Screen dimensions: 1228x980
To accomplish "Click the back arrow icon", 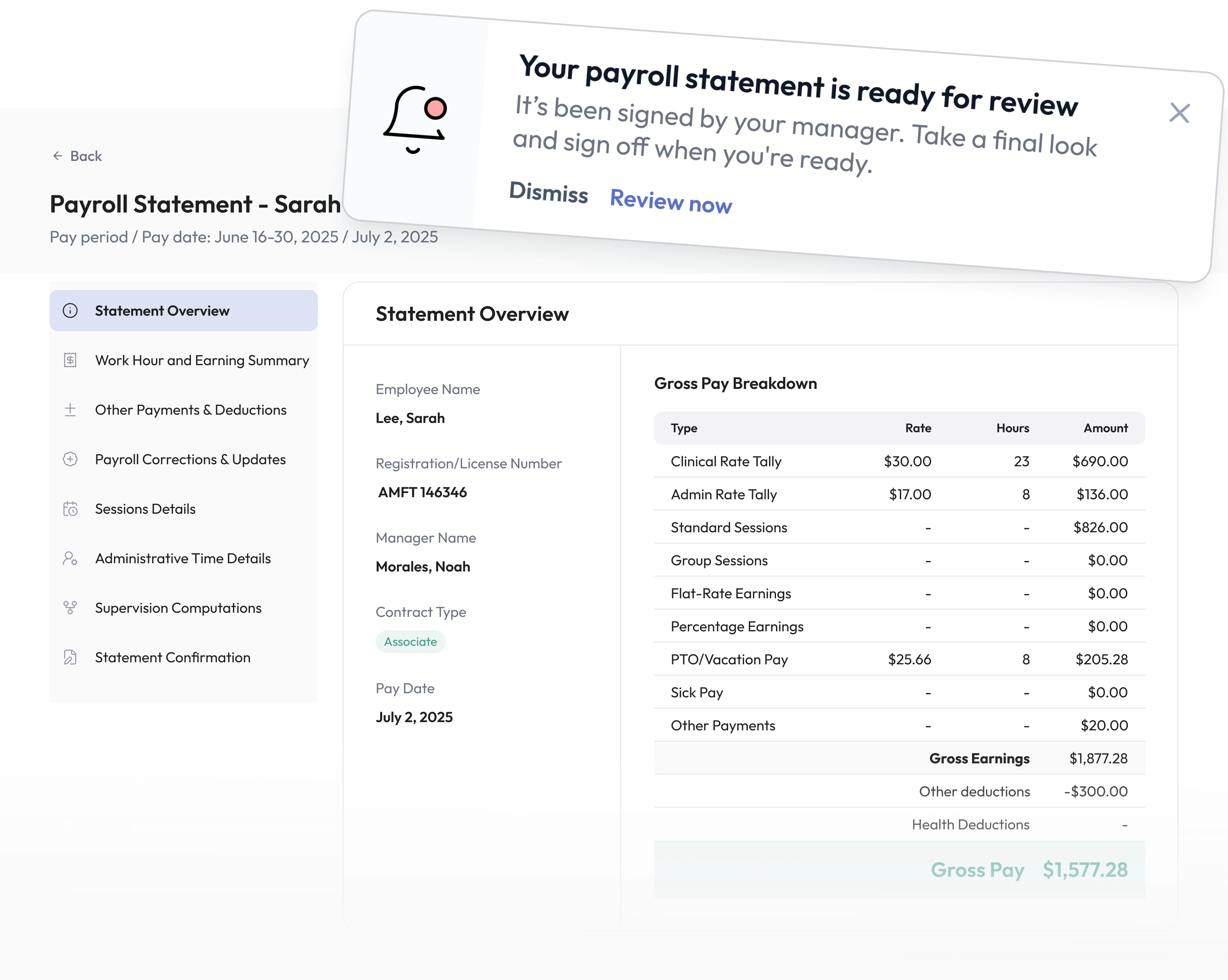I will point(57,156).
